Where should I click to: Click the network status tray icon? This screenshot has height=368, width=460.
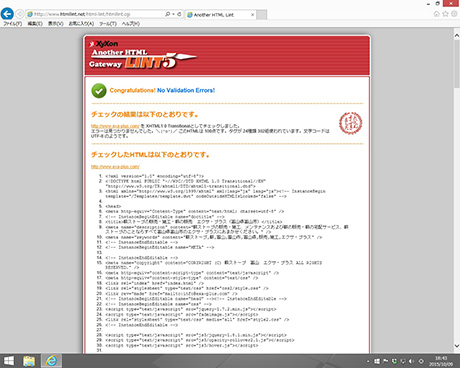(403, 361)
